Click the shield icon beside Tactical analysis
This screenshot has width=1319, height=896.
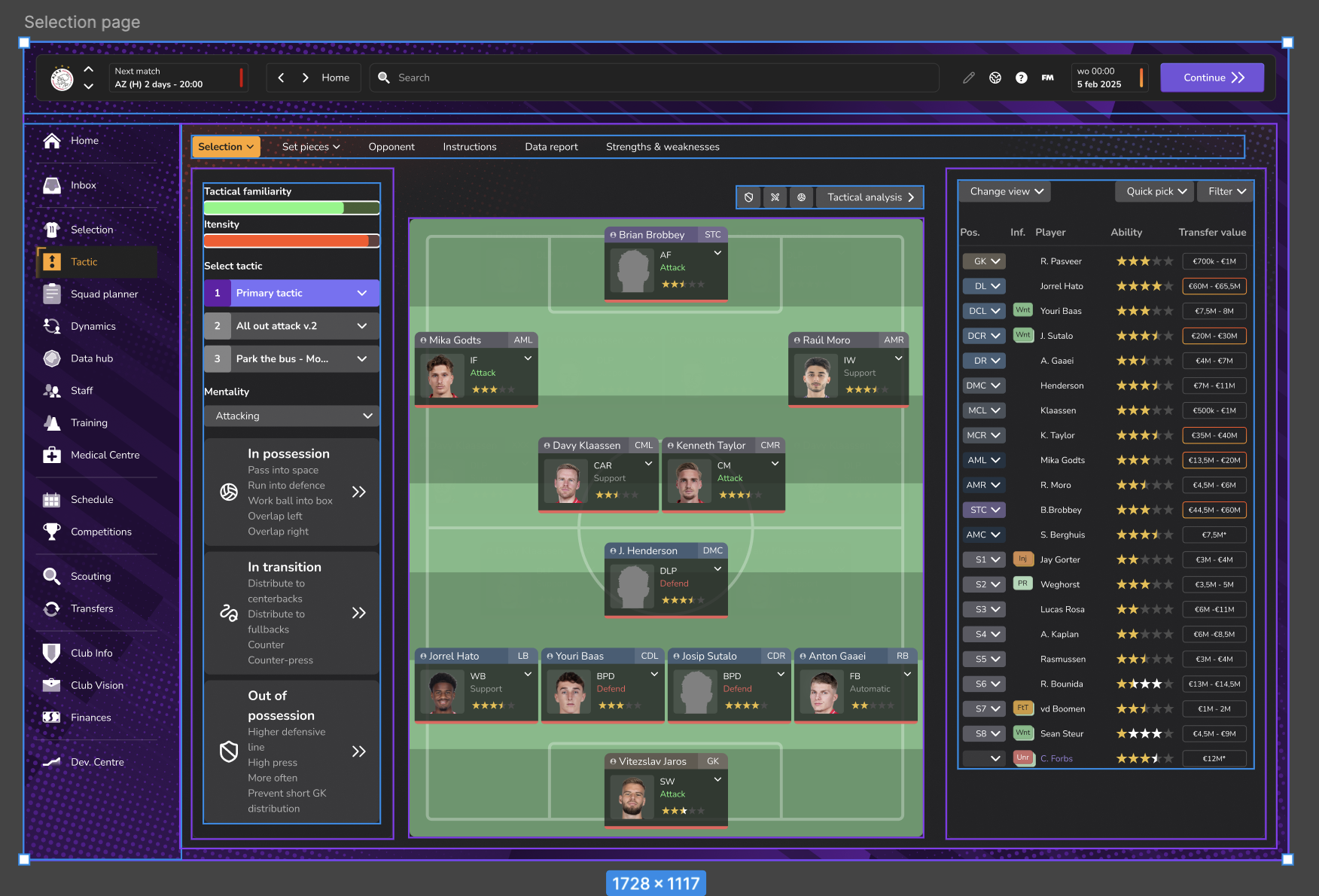[x=748, y=197]
